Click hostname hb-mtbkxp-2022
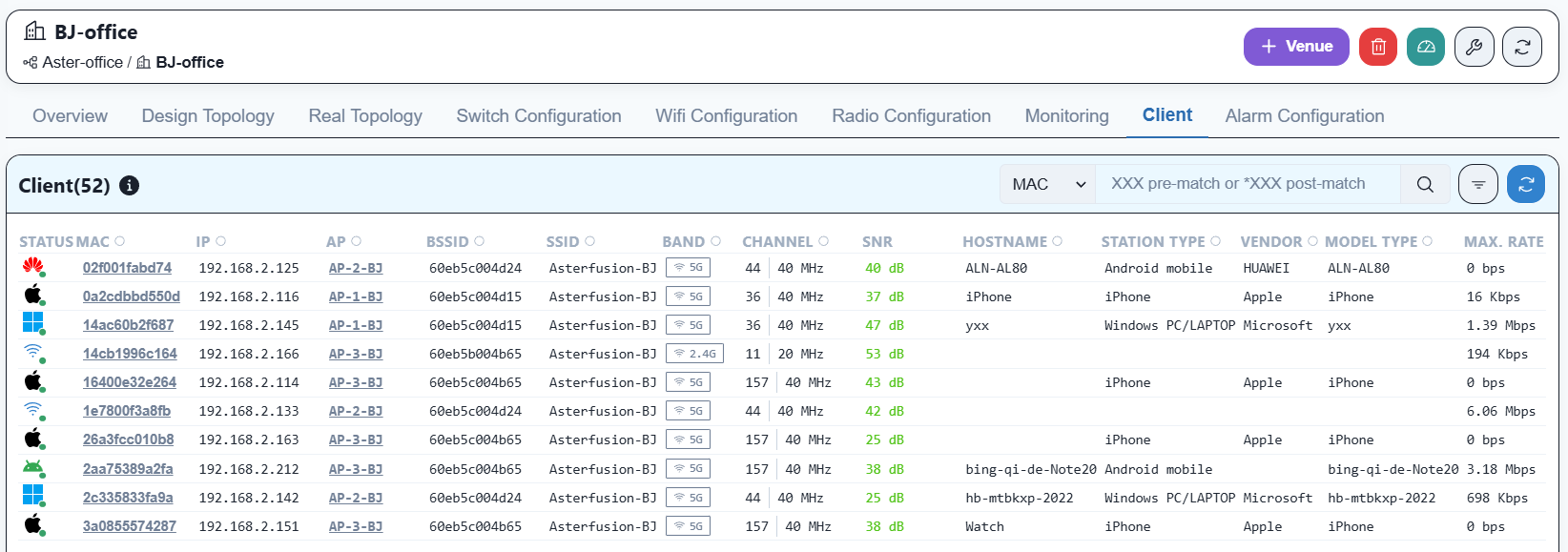Viewport: 1568px width, 552px height. (1020, 498)
